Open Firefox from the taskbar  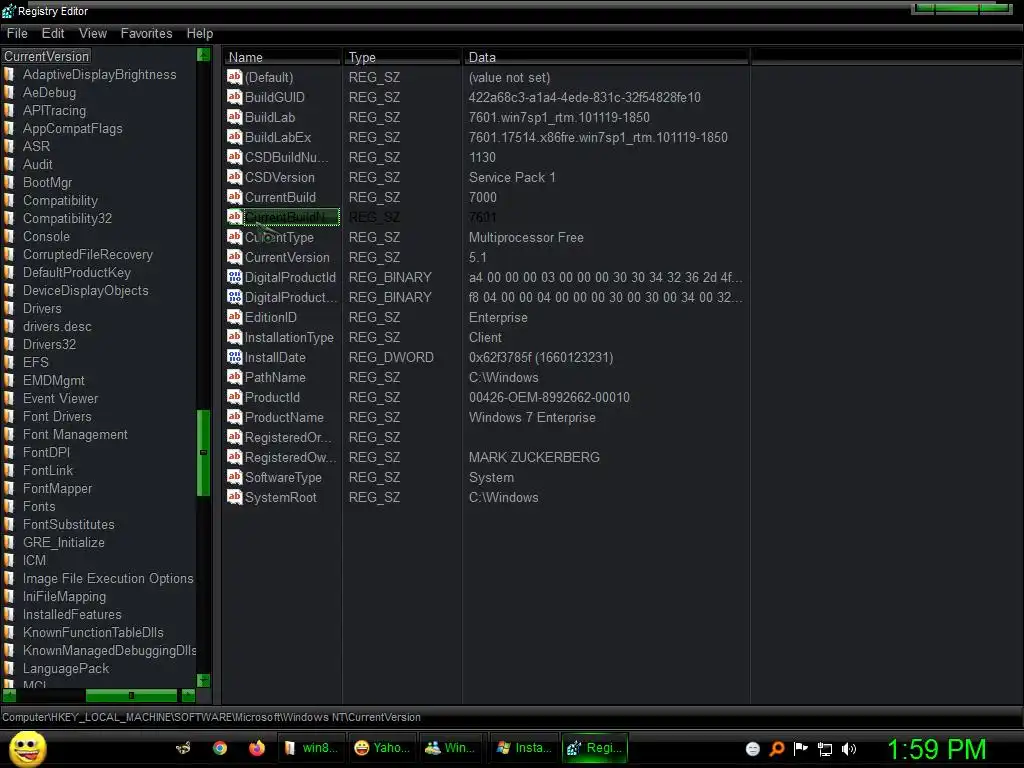pyautogui.click(x=257, y=748)
